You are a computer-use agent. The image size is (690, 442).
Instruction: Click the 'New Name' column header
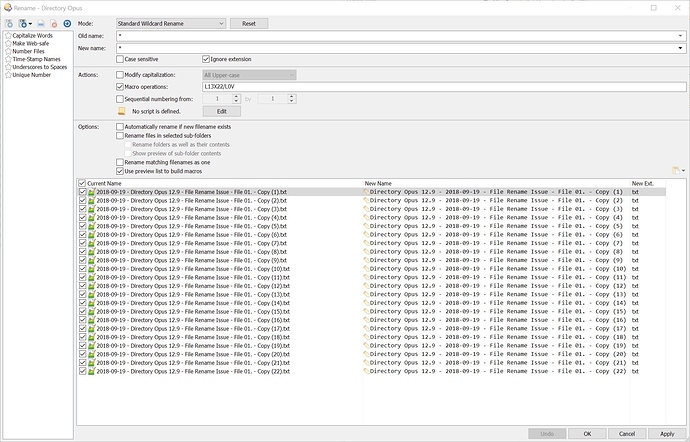378,183
